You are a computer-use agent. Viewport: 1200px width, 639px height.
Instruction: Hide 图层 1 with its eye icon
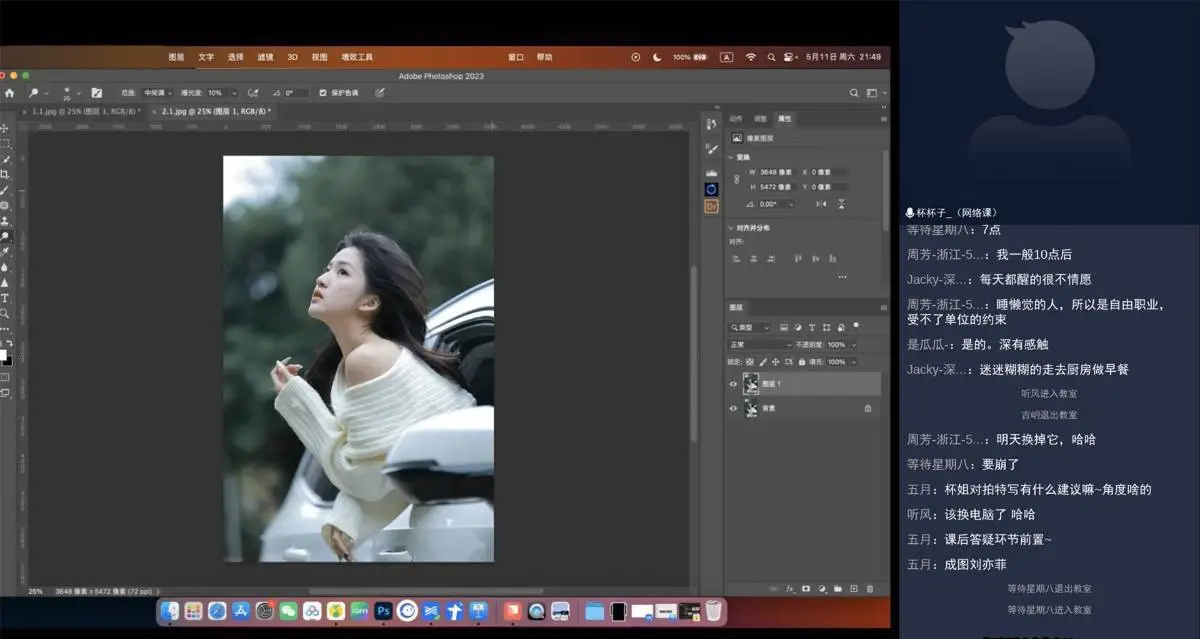point(733,384)
